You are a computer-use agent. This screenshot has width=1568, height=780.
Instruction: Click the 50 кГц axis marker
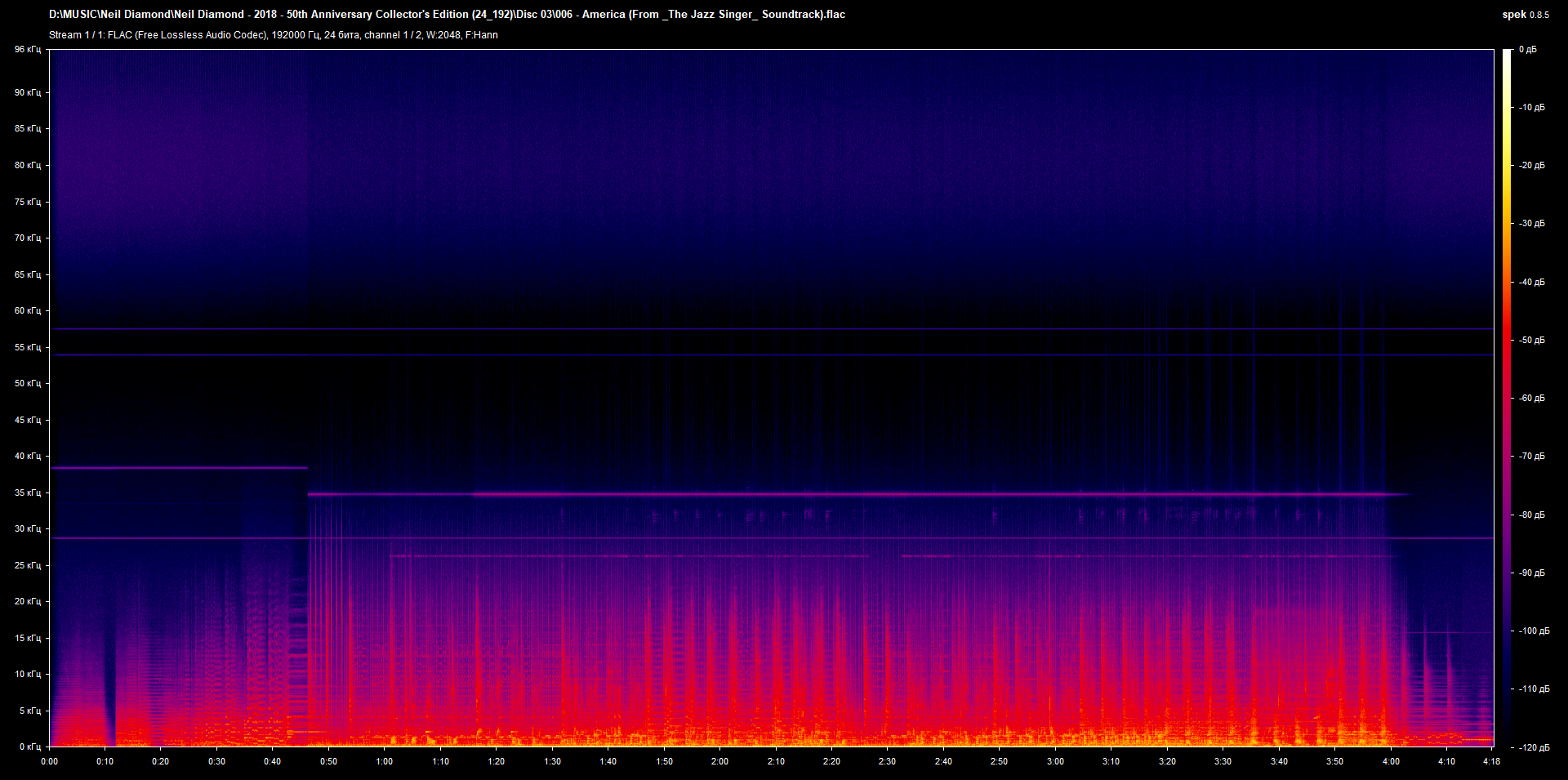pos(29,382)
